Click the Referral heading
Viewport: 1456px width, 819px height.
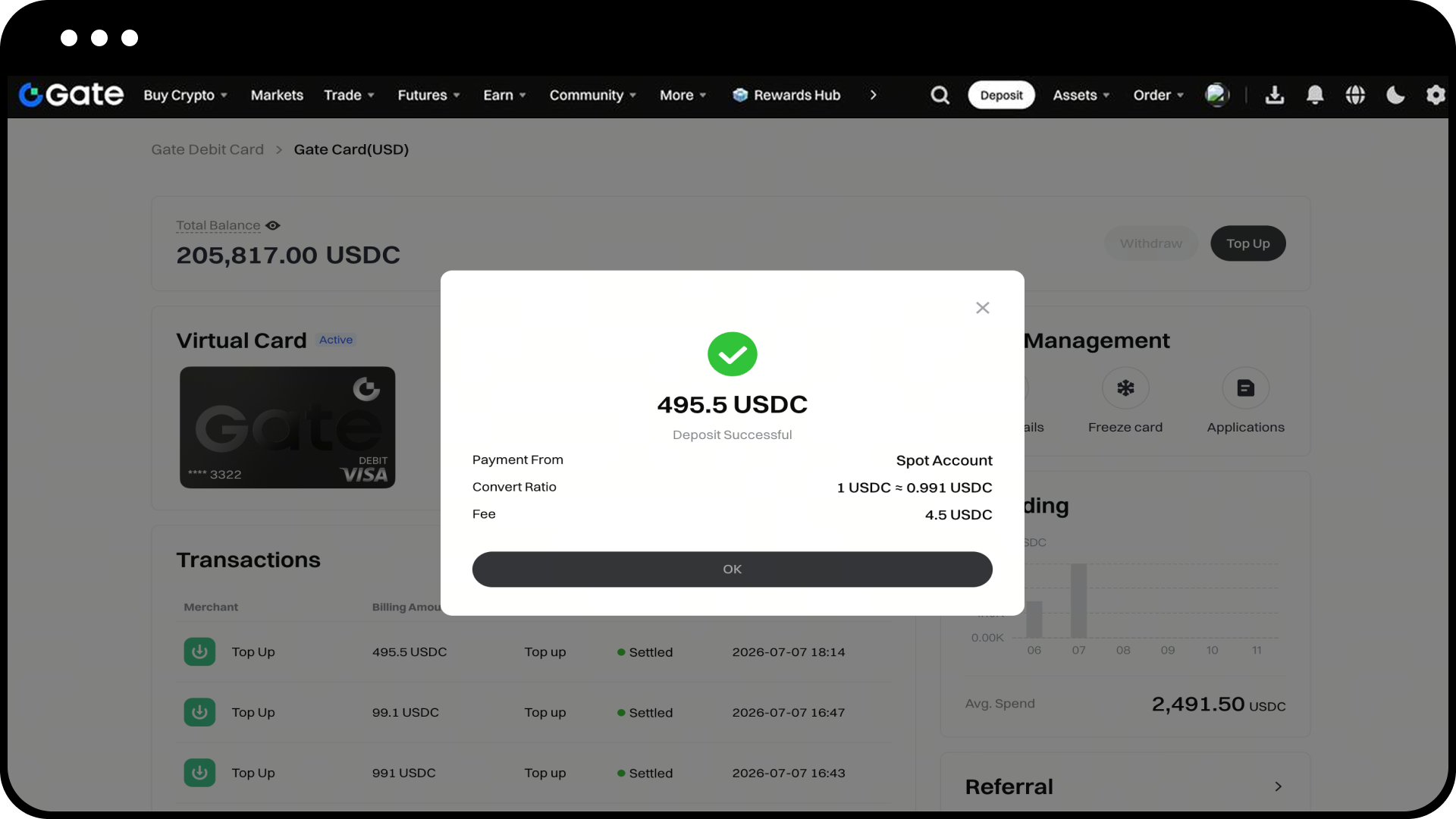[x=1009, y=786]
